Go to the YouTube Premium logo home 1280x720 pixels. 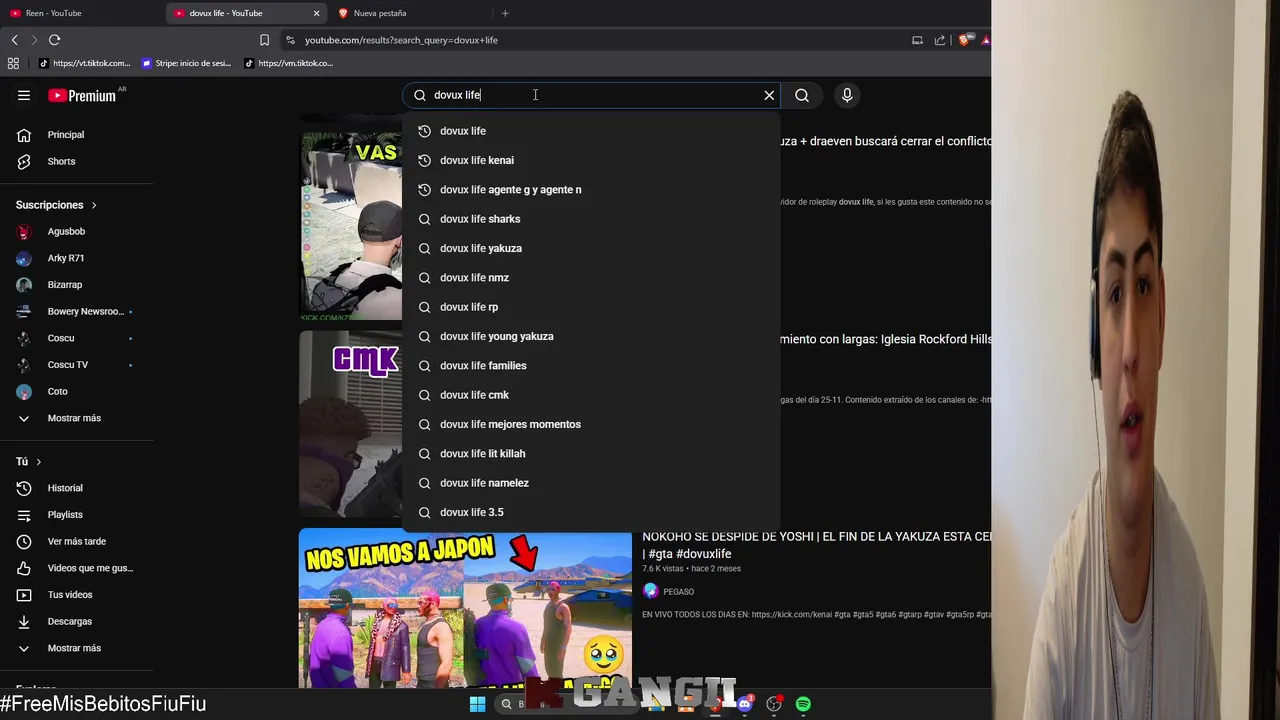click(83, 96)
